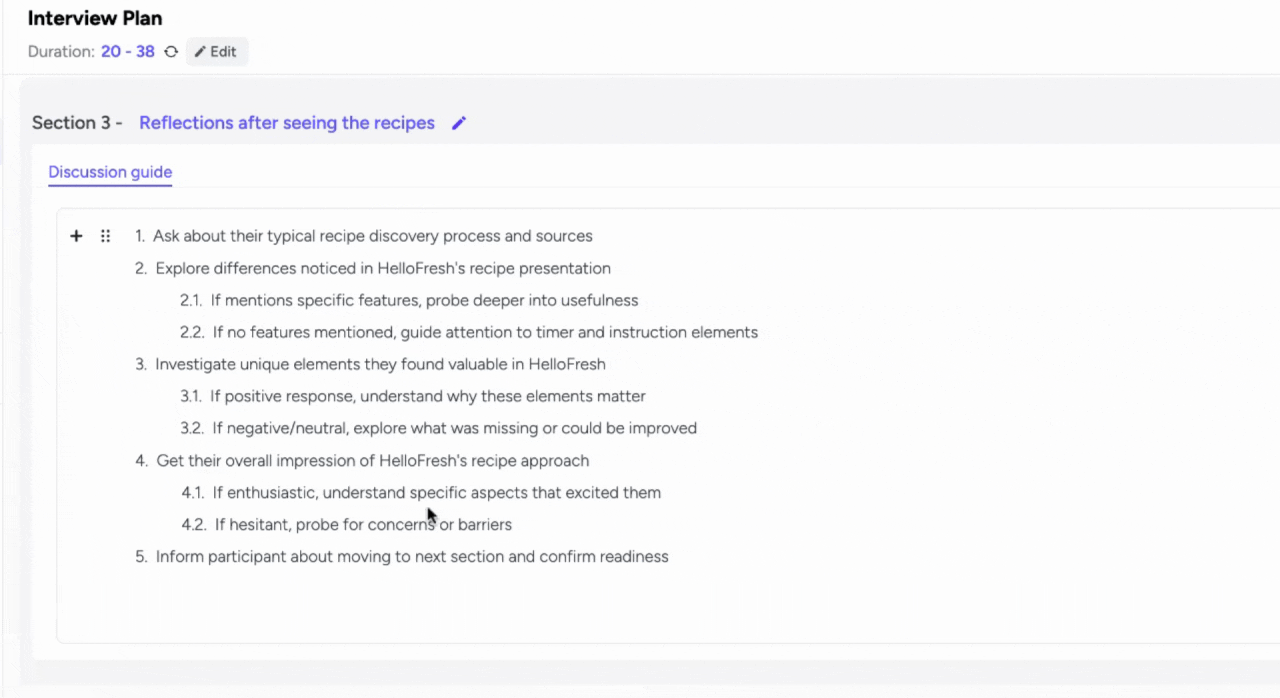Select sub-step 4.1 about exciting aspects
The height and width of the screenshot is (698, 1280).
coord(436,492)
